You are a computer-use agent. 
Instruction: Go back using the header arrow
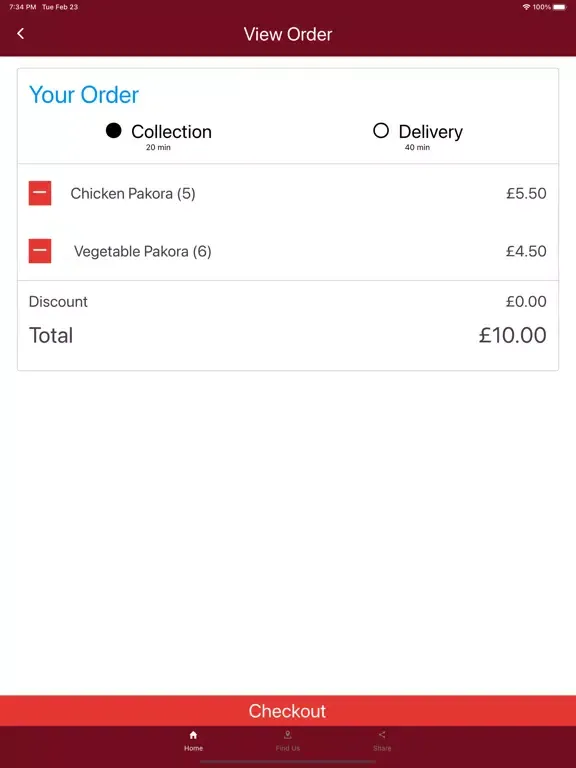[21, 33]
